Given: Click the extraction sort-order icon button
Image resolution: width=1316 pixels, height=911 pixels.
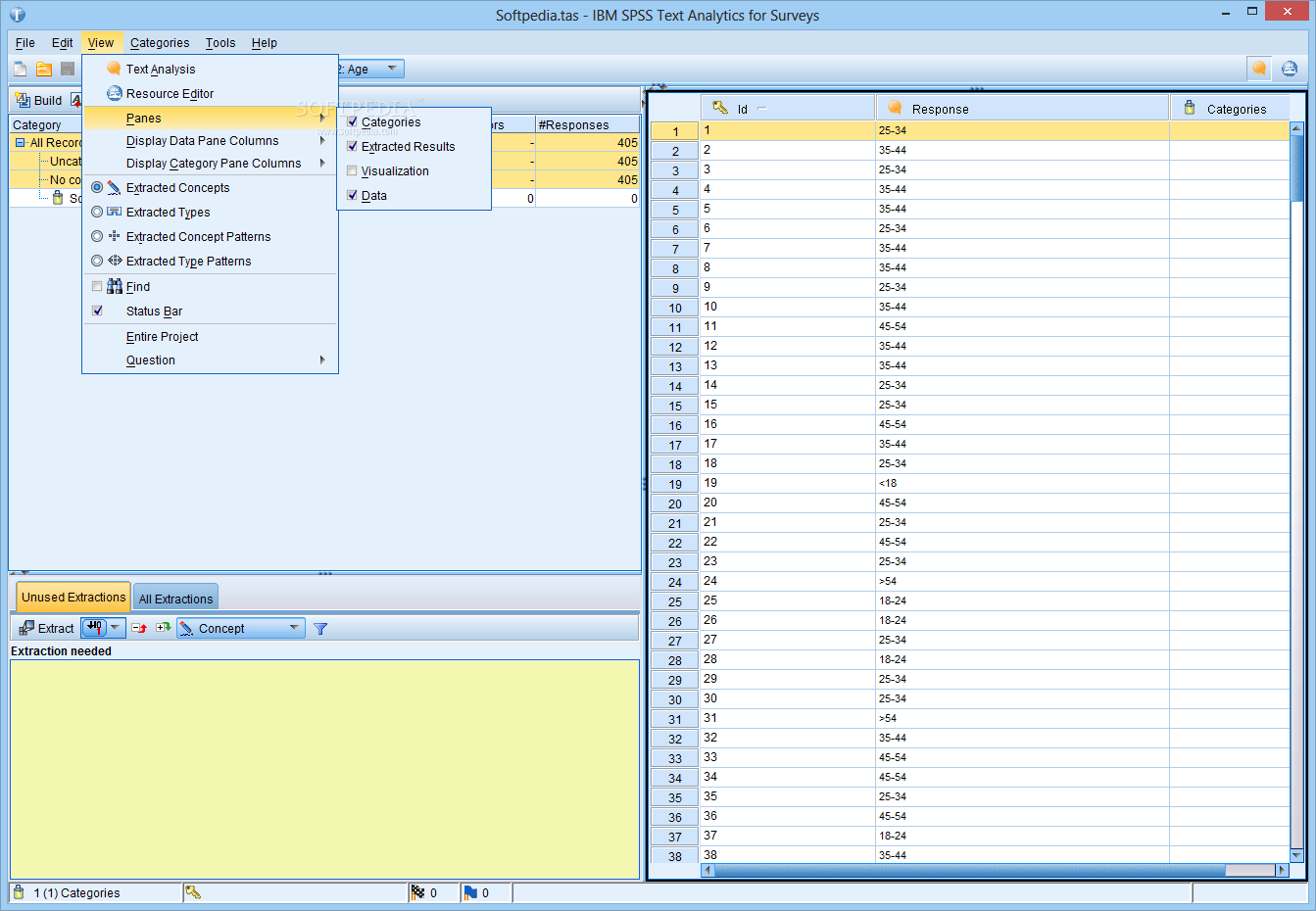Looking at the screenshot, I should coord(94,628).
